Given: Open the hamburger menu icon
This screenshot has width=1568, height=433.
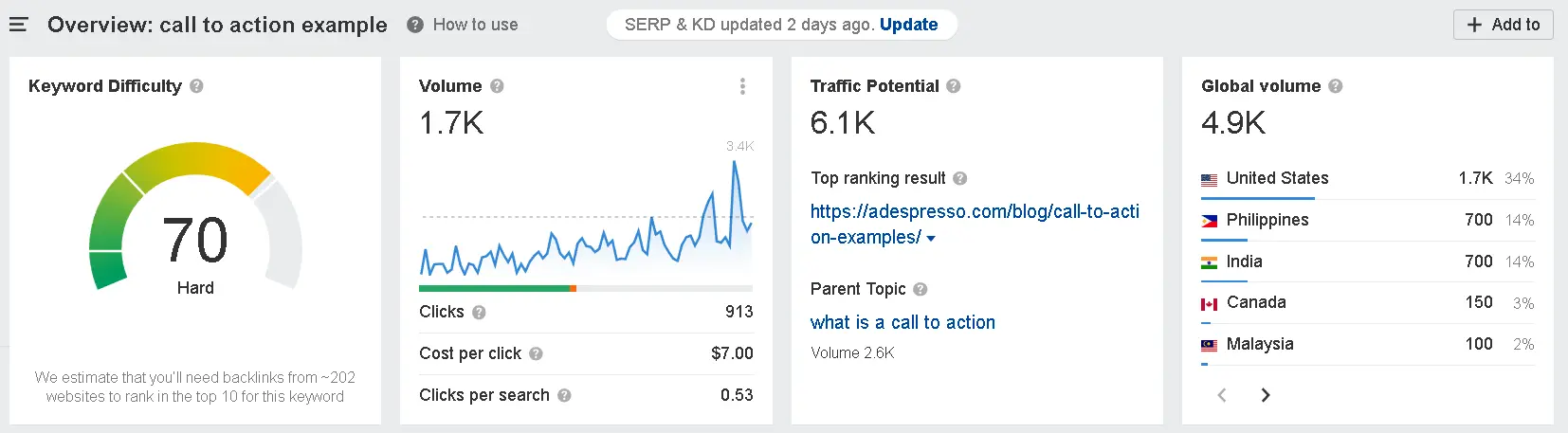Looking at the screenshot, I should (19, 25).
